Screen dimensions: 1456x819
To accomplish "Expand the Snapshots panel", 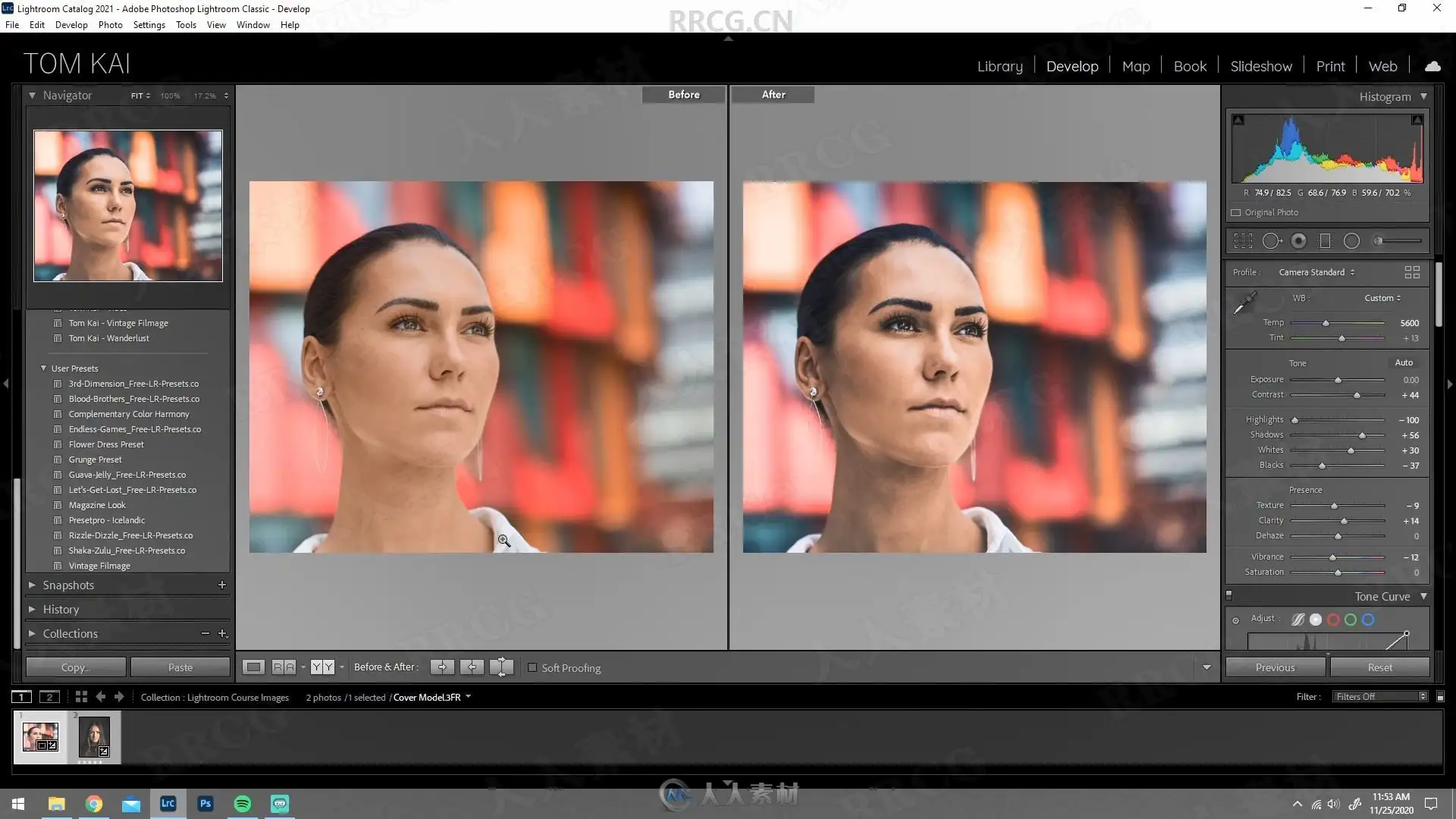I will tap(33, 585).
